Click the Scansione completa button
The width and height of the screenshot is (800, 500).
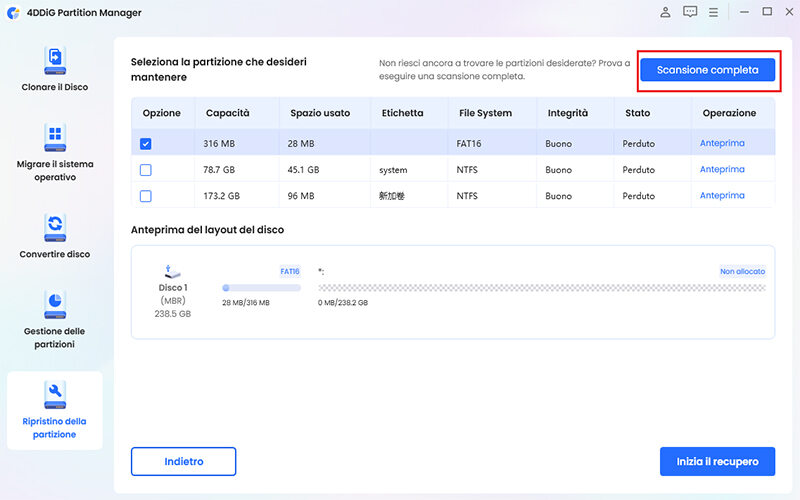pyautogui.click(x=708, y=70)
